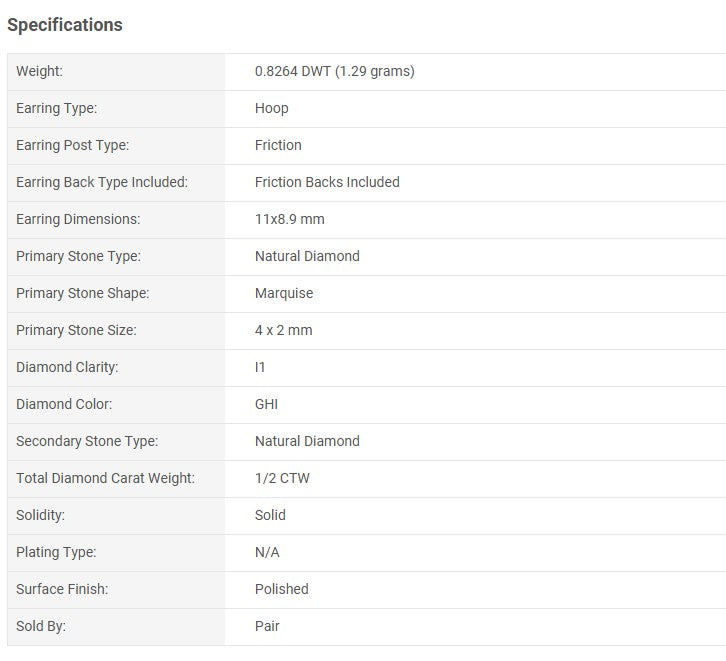Select the 1/2 CTW carat weight value

tap(282, 478)
